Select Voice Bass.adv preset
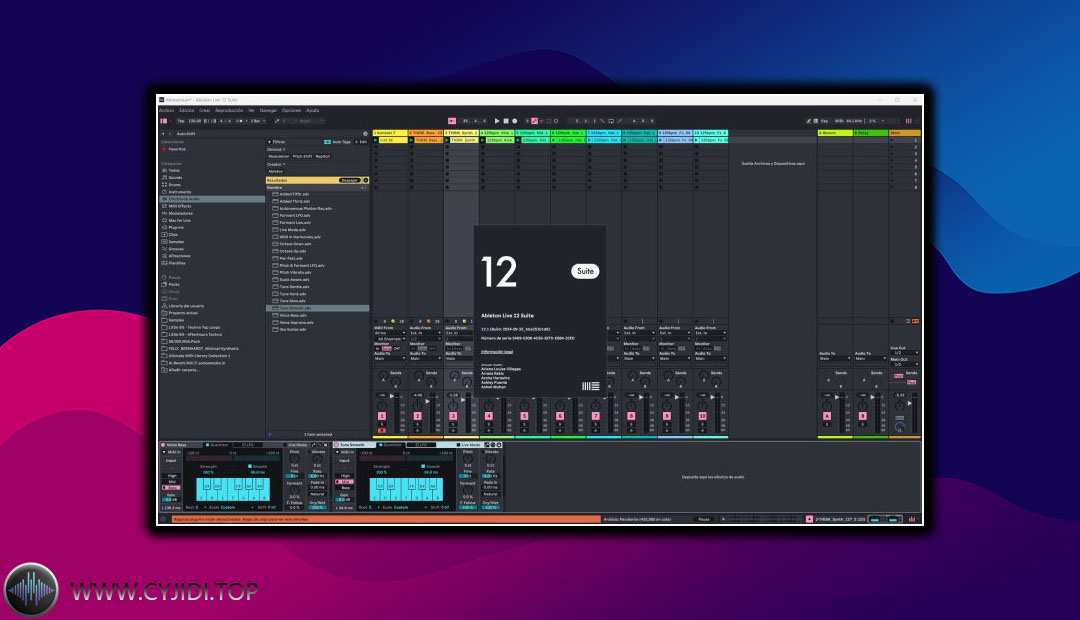 click(293, 315)
